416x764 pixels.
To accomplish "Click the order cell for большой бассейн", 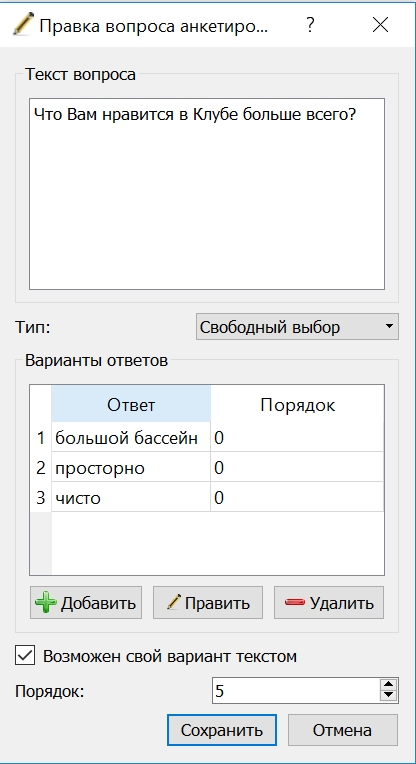I will pyautogui.click(x=297, y=438).
